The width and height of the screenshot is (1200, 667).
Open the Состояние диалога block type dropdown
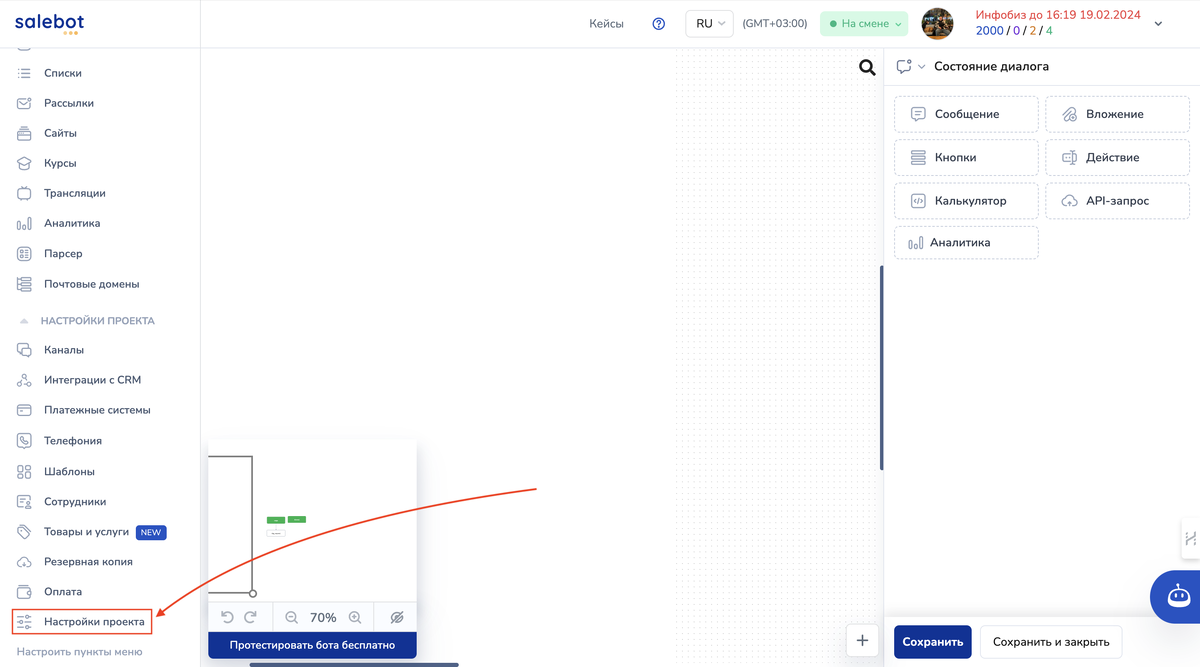coord(911,67)
